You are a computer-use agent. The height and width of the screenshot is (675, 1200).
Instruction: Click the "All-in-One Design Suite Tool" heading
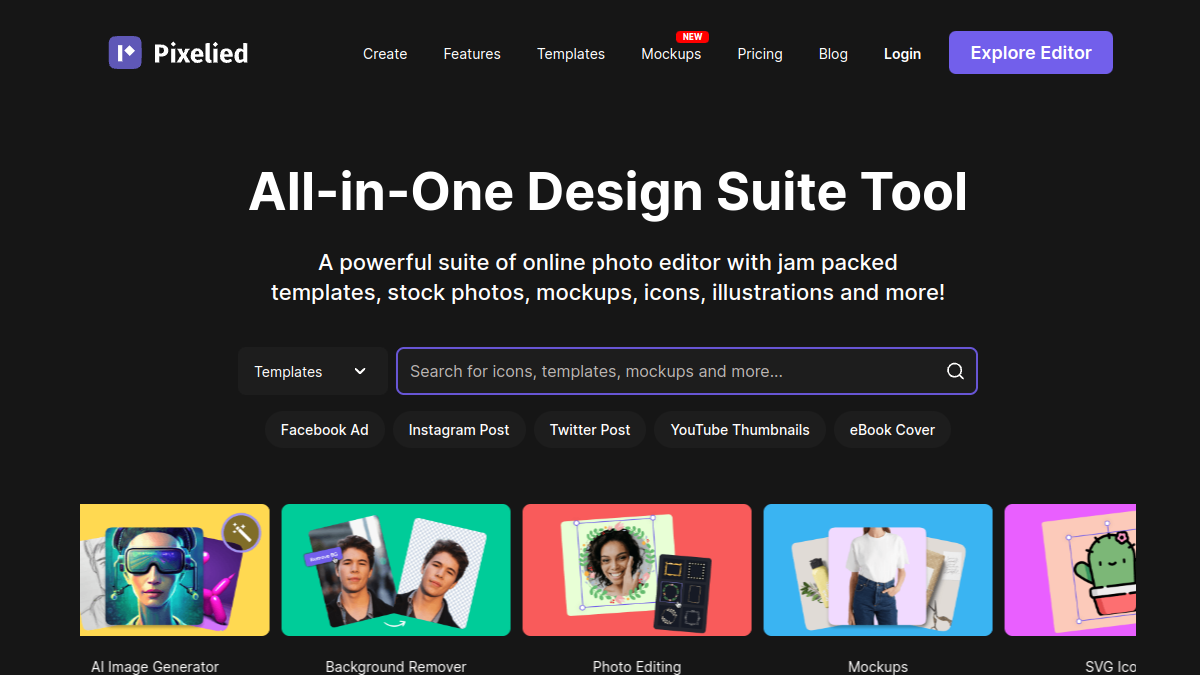pos(608,192)
